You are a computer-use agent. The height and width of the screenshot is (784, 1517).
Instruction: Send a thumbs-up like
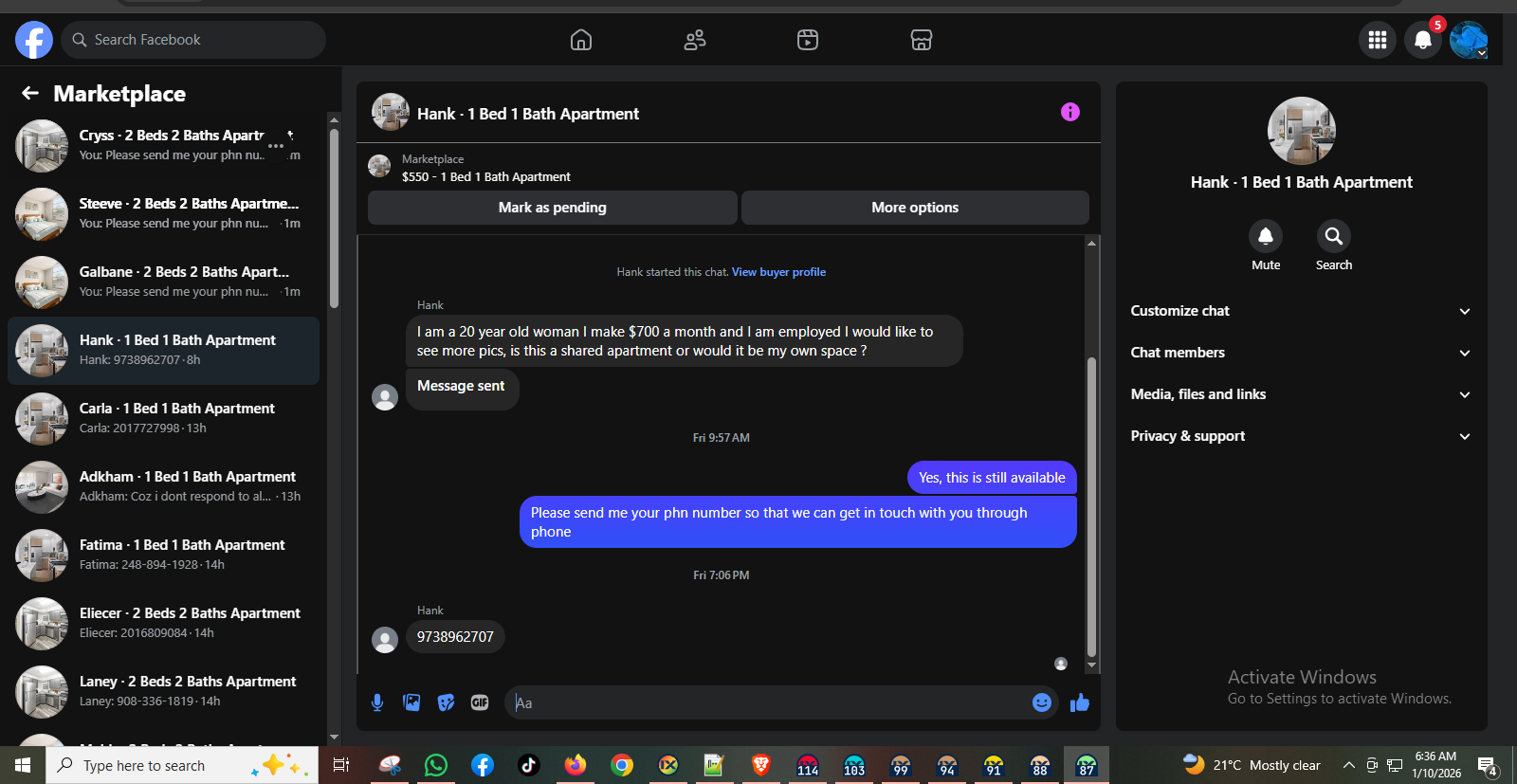click(x=1080, y=702)
